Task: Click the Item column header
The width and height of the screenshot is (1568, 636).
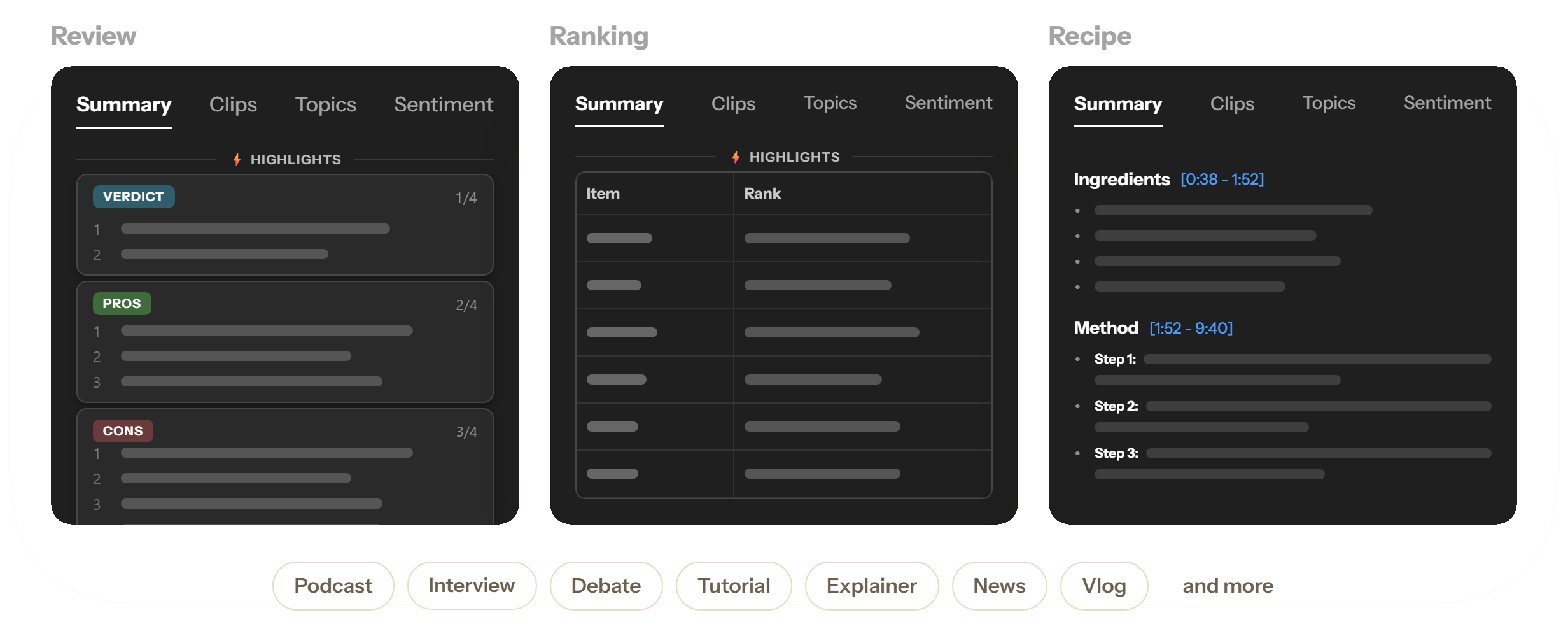Action: pyautogui.click(x=603, y=194)
